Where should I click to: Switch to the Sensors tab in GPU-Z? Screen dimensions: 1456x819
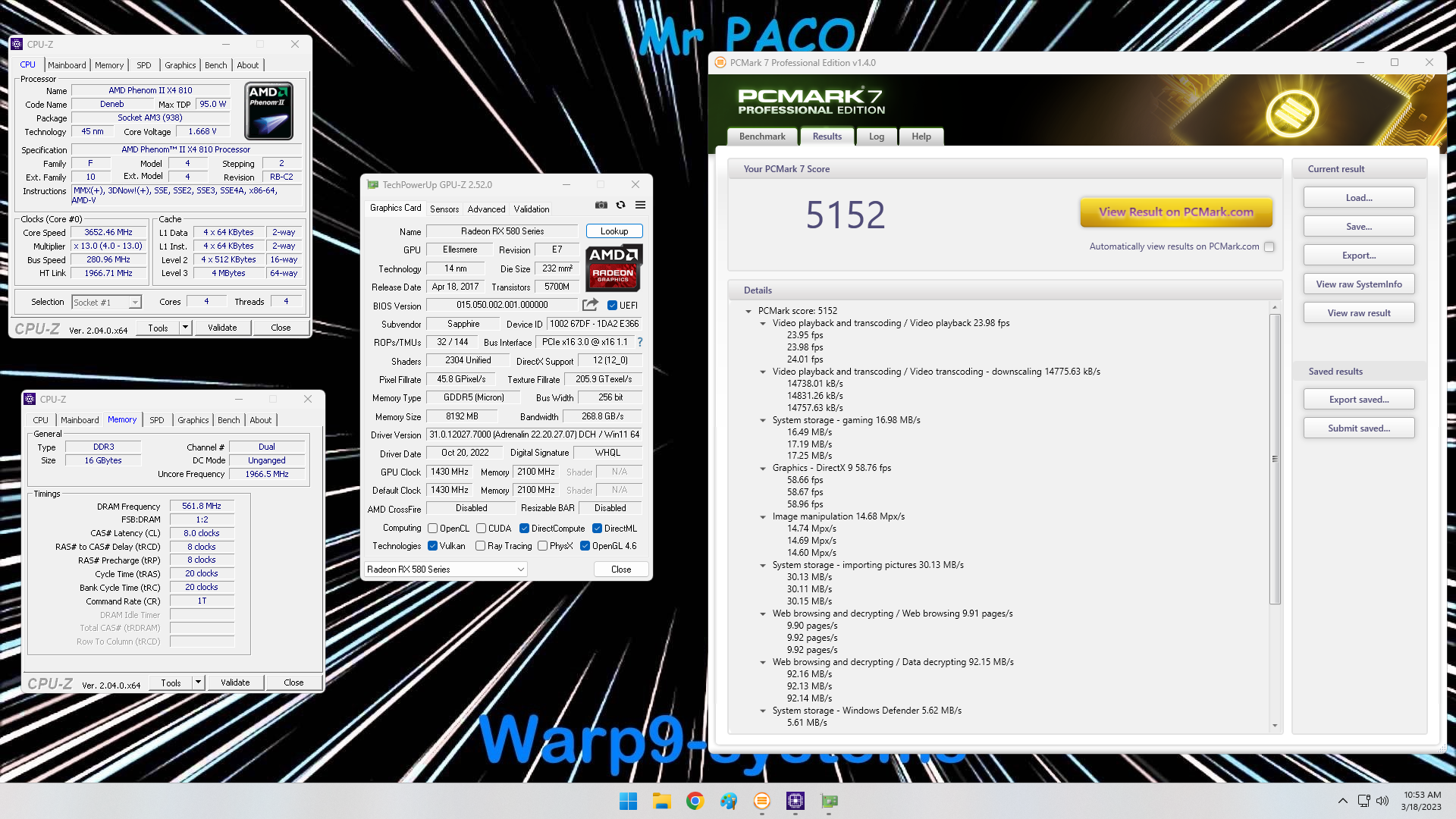click(444, 209)
